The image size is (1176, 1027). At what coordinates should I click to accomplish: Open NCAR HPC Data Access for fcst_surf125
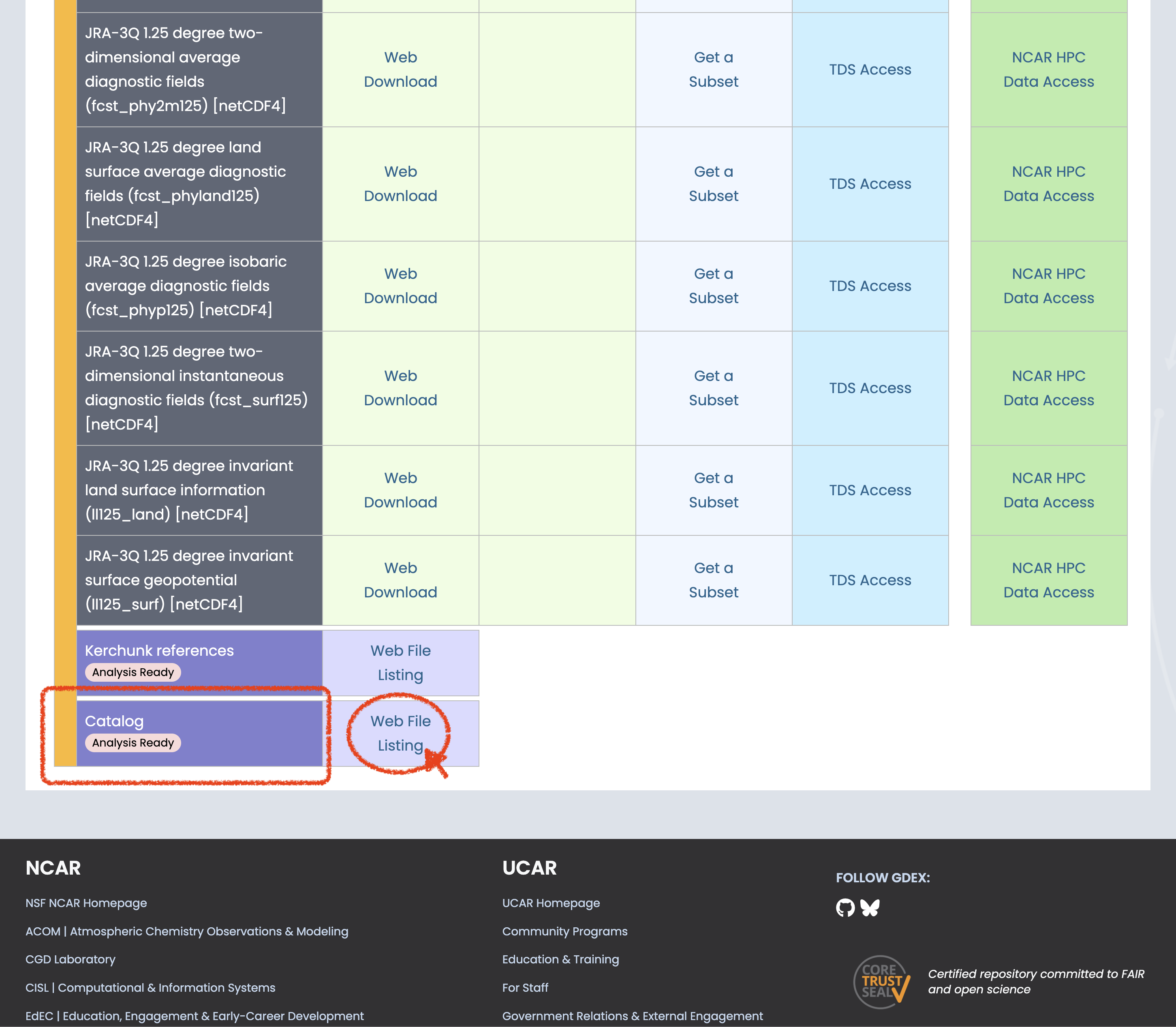[x=1048, y=388]
